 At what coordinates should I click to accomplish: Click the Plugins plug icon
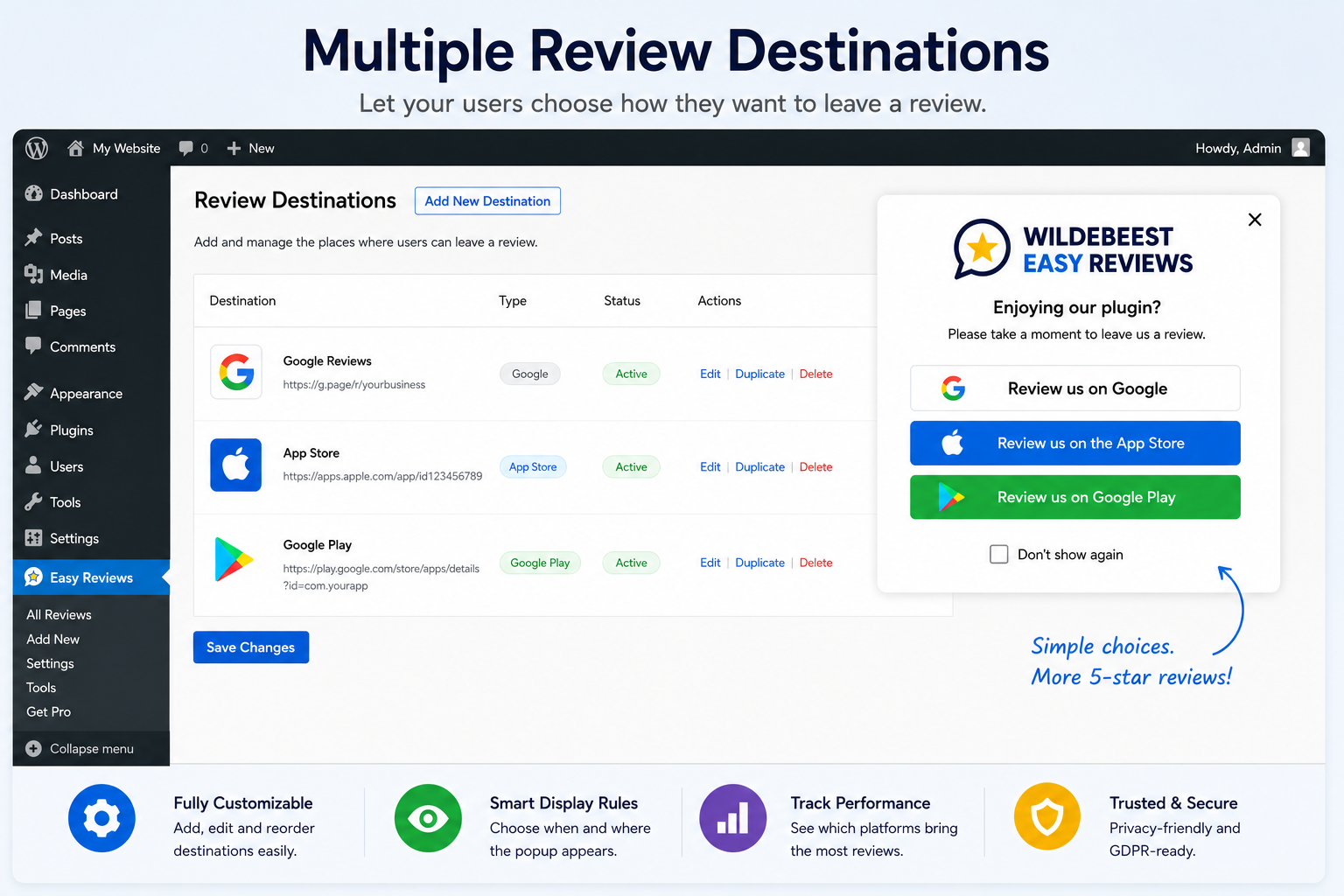coord(34,429)
